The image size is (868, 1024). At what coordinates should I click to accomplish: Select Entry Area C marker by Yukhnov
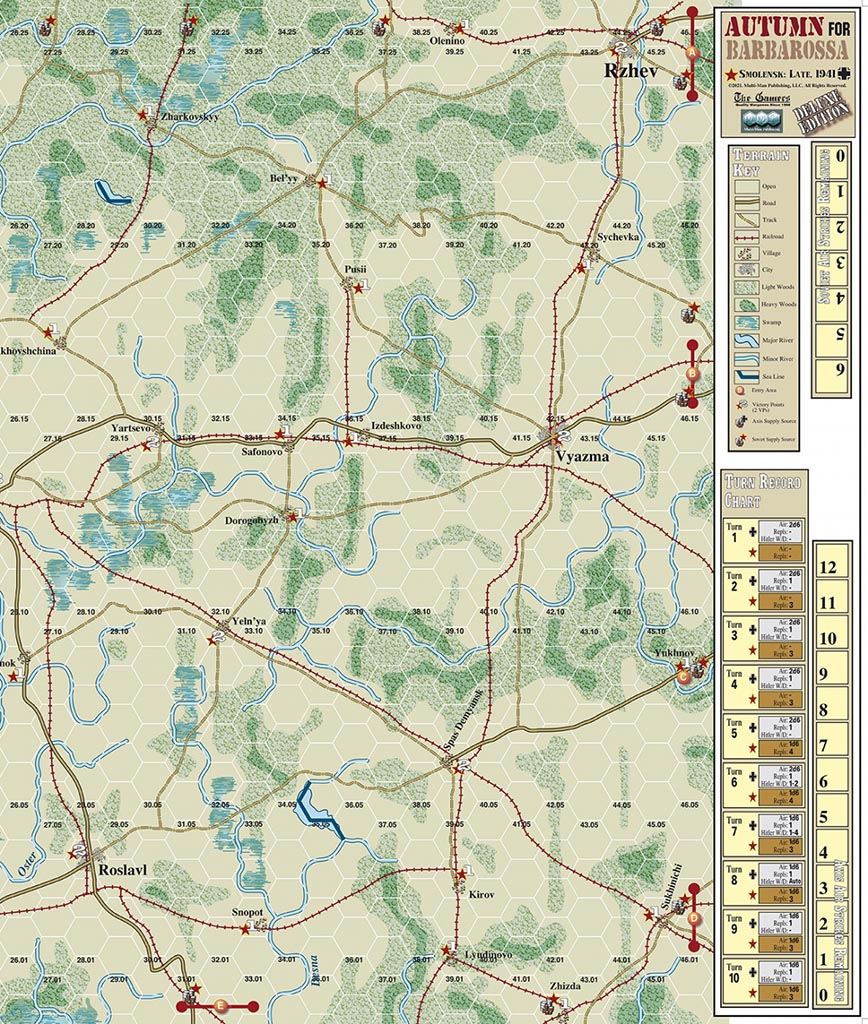pos(683,677)
